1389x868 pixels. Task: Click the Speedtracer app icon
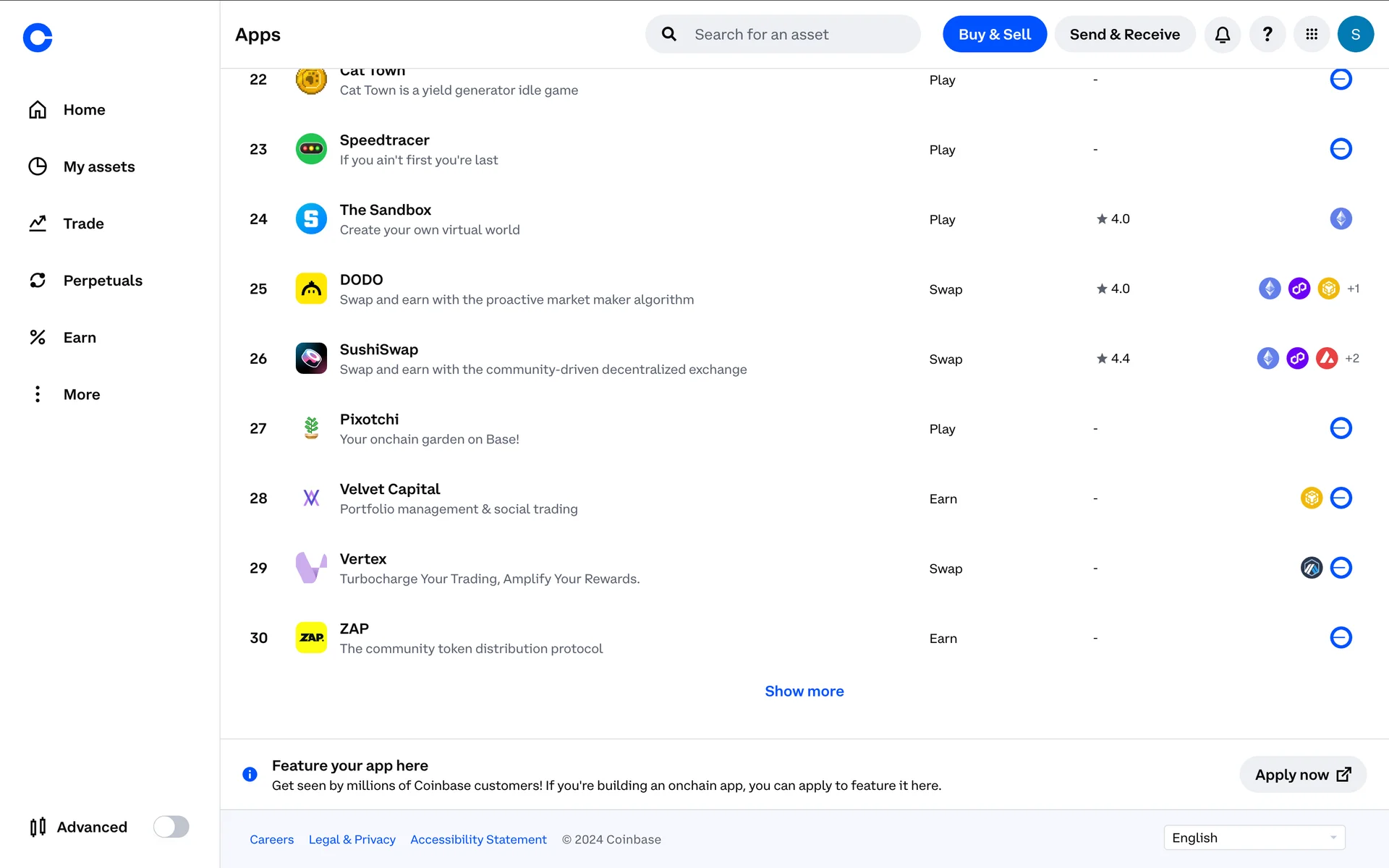point(311,149)
